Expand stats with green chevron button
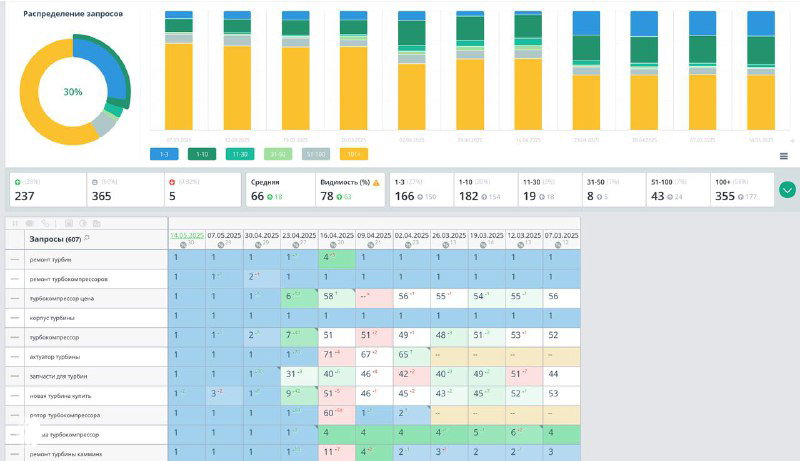 click(787, 190)
